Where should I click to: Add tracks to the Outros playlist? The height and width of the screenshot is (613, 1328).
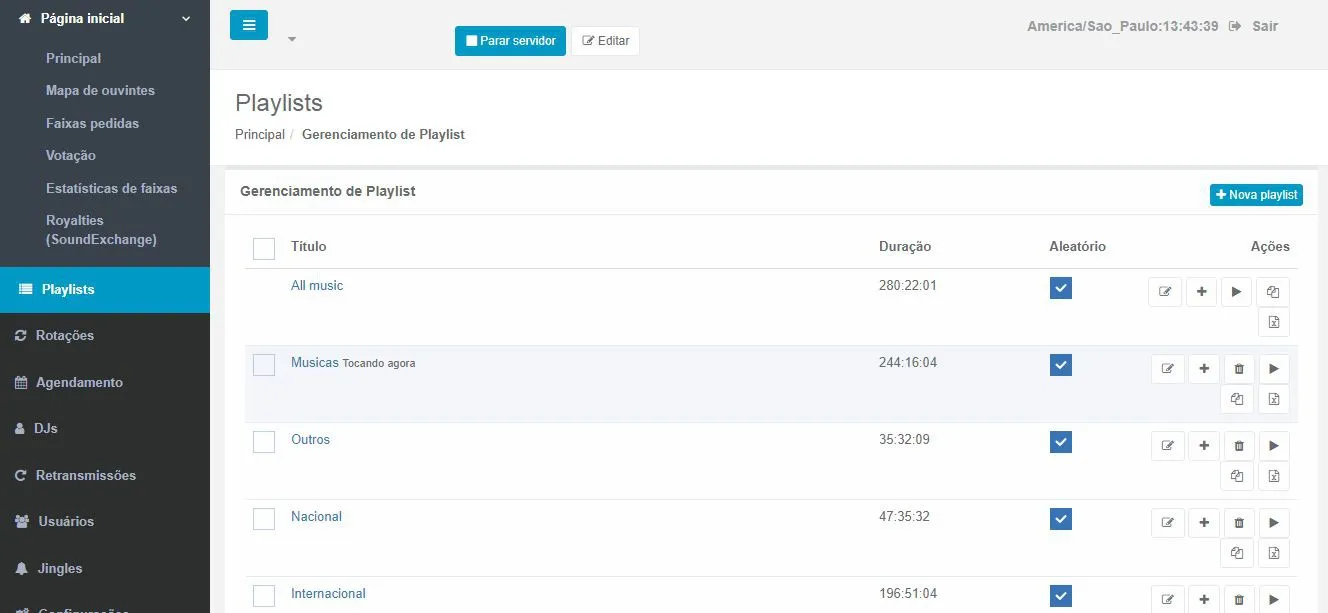click(1204, 445)
